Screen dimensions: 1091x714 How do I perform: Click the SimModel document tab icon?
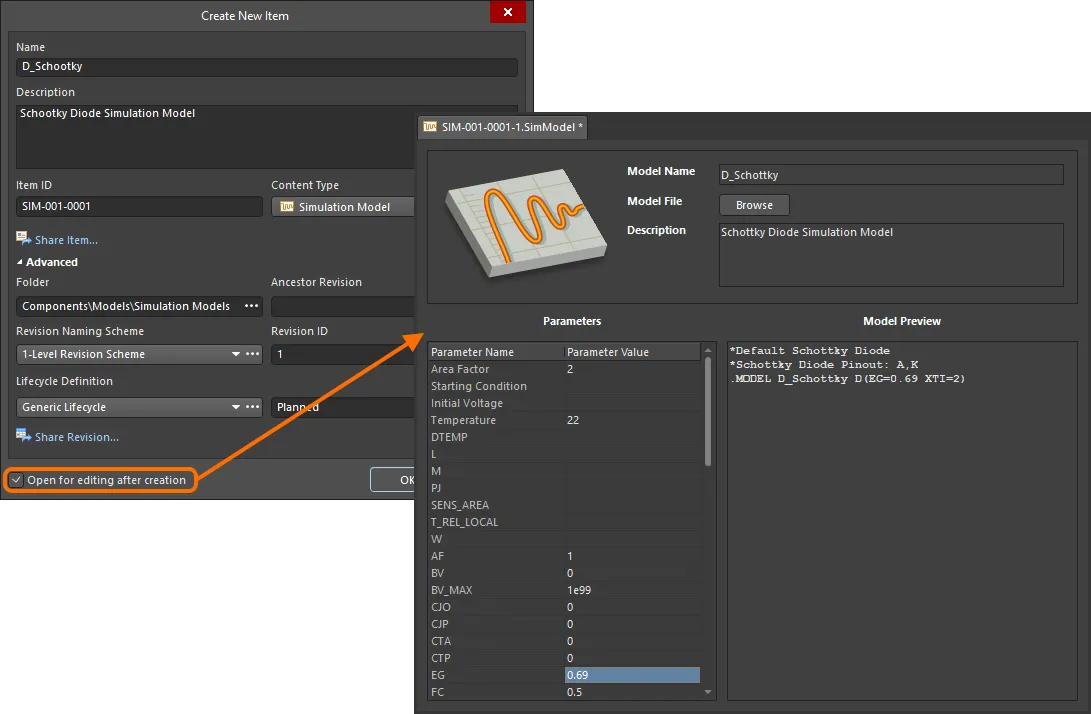430,127
